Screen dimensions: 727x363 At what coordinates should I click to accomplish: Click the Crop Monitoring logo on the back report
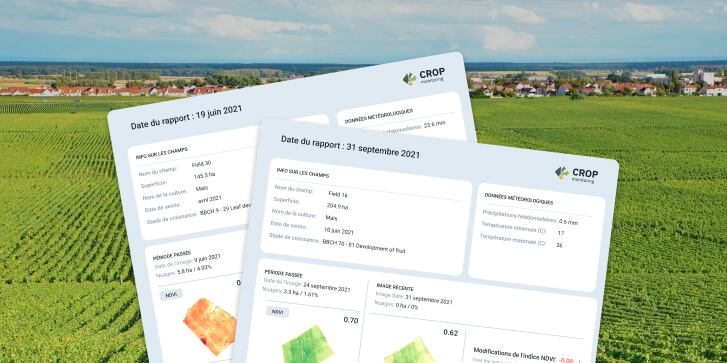point(424,76)
